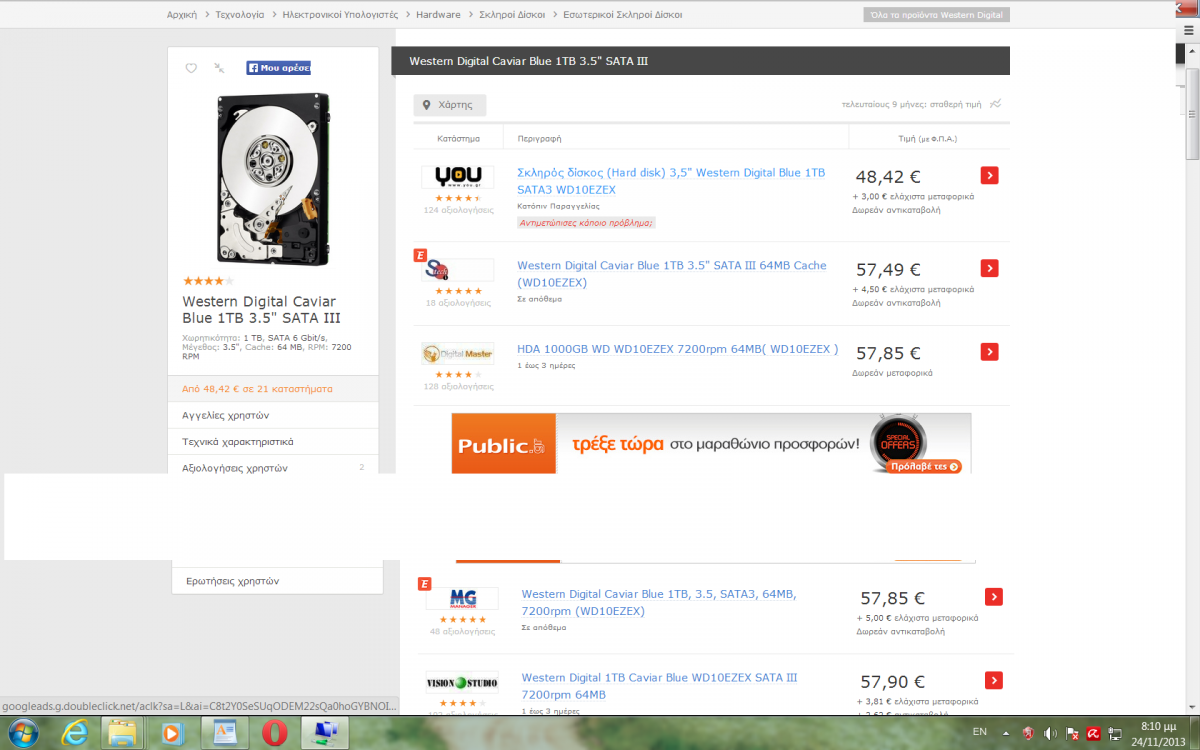The width and height of the screenshot is (1200, 750).
Task: Open volume speaker tray icon
Action: tap(1050, 734)
